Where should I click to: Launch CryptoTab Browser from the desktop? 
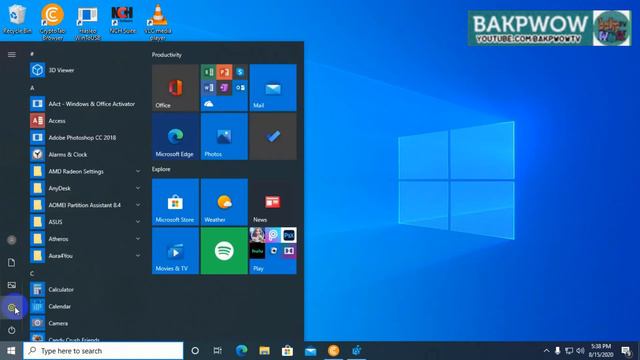point(53,21)
